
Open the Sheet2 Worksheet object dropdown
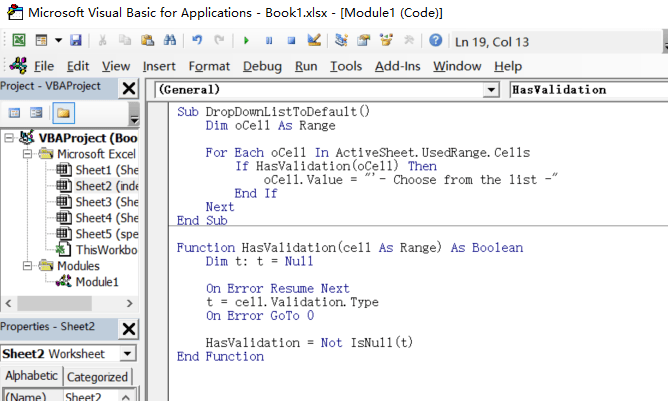(x=127, y=354)
